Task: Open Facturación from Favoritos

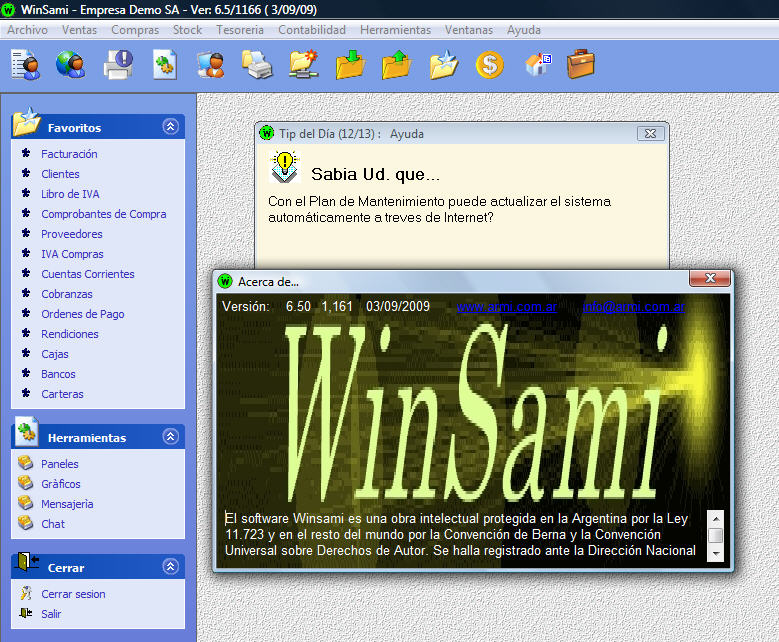Action: pos(69,154)
